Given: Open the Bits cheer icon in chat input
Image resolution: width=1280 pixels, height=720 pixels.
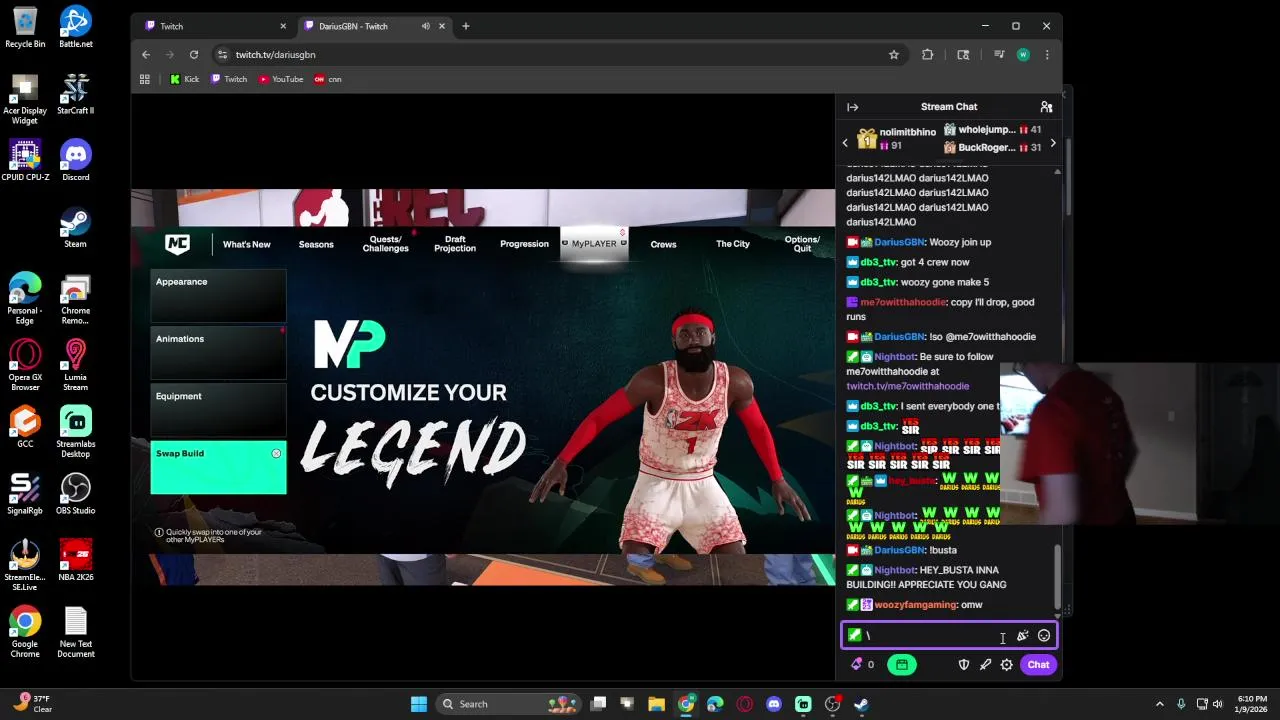Looking at the screenshot, I should [1022, 636].
